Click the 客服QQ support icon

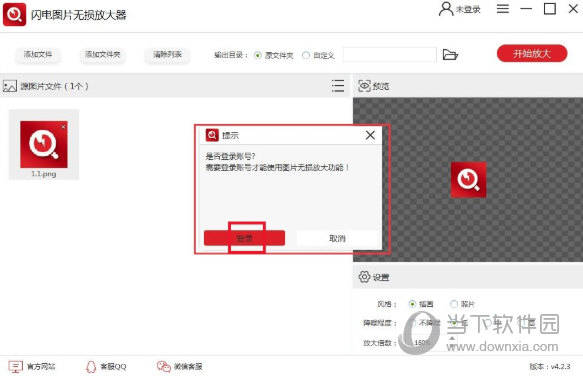[91, 366]
